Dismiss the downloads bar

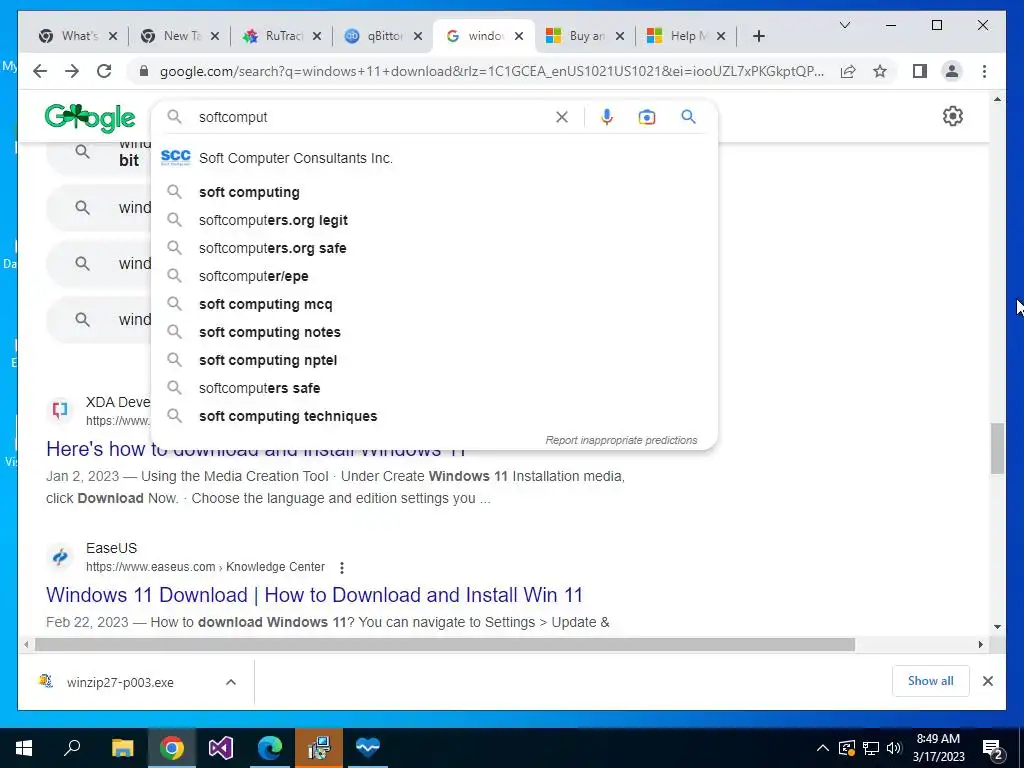tap(987, 681)
